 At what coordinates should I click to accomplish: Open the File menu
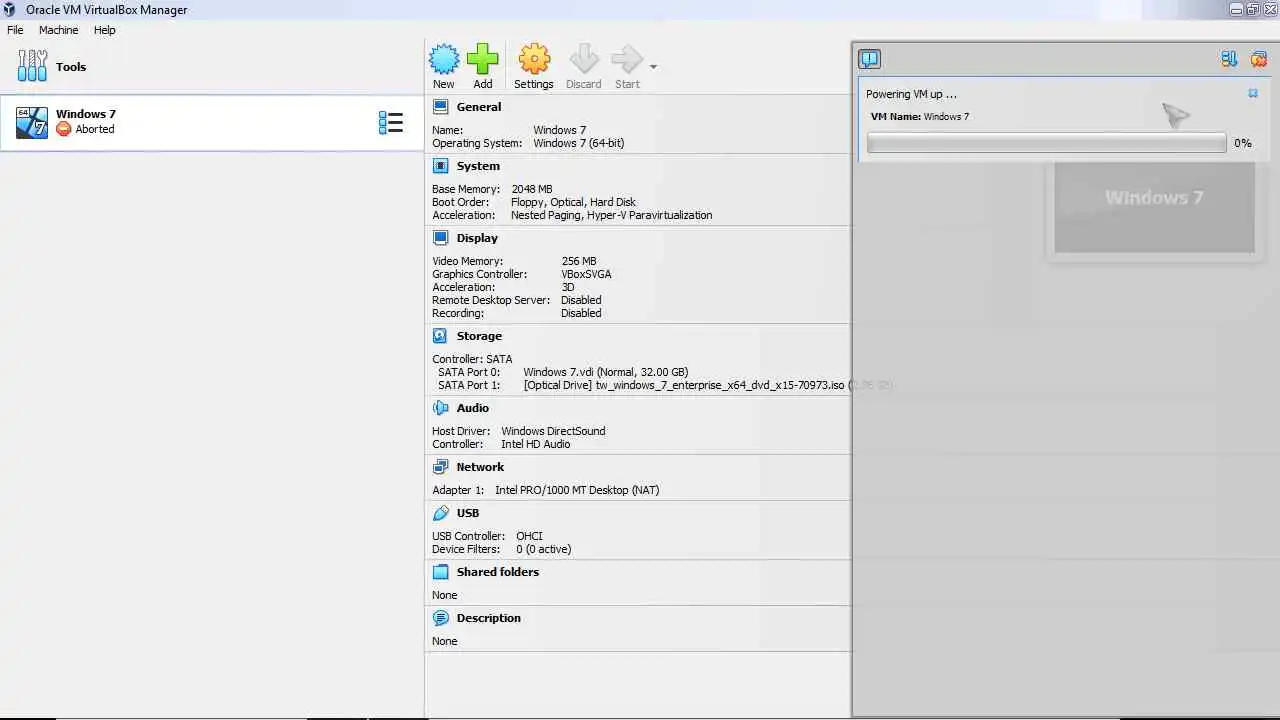click(15, 30)
